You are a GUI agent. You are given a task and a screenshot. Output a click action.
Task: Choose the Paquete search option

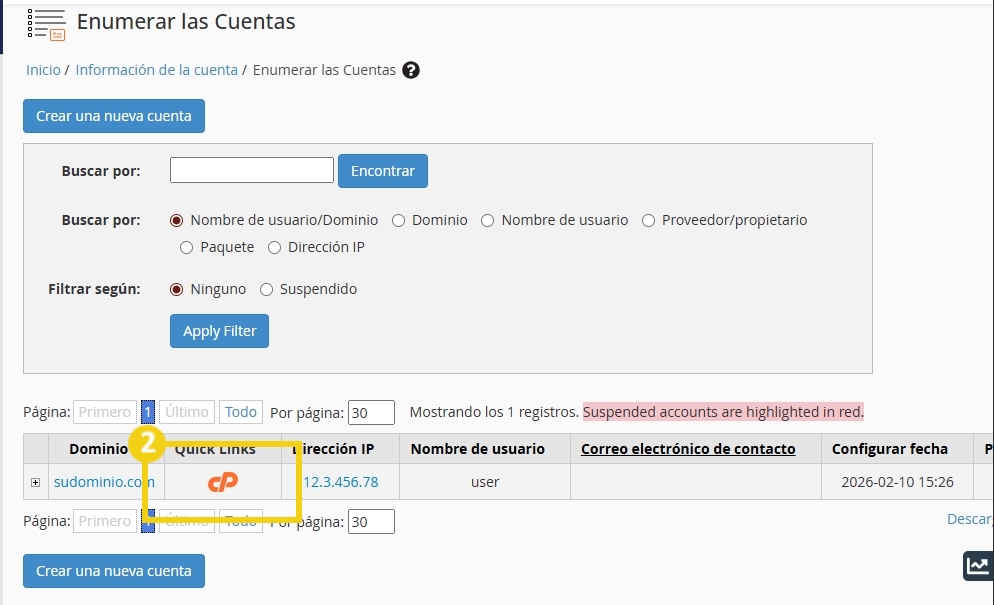pos(186,247)
